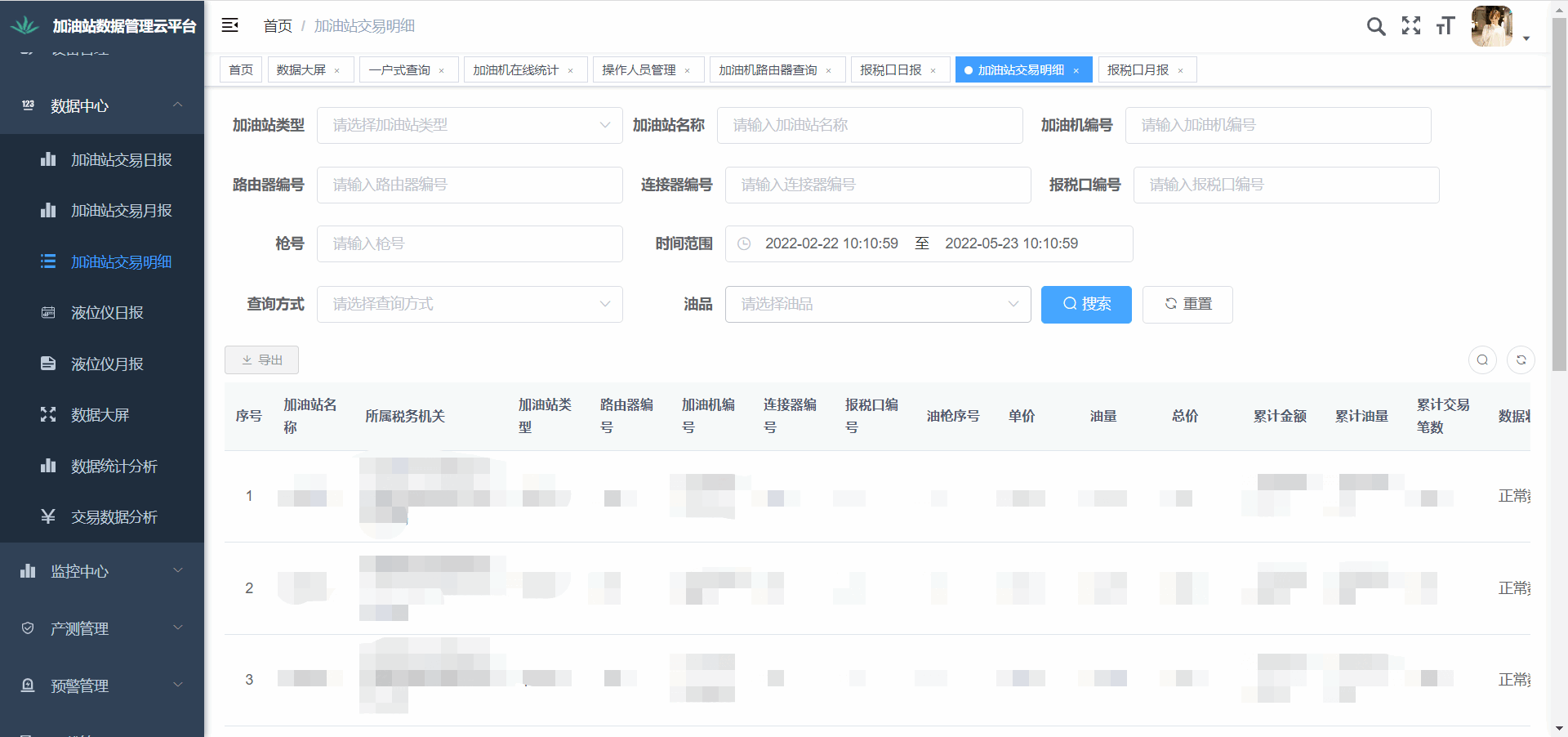
Task: Click the round search toggle above table
Action: [x=1482, y=360]
